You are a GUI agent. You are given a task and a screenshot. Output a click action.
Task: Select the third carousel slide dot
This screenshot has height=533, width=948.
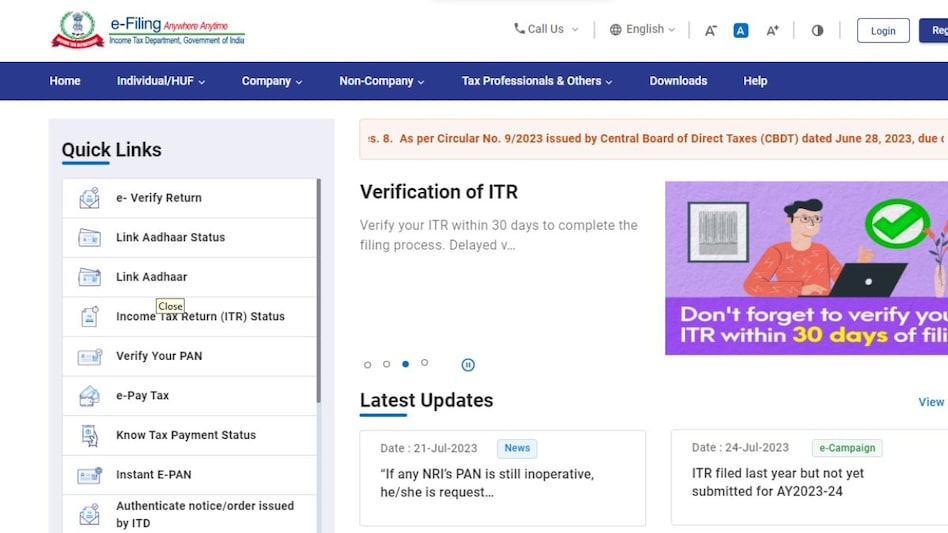(x=406, y=364)
